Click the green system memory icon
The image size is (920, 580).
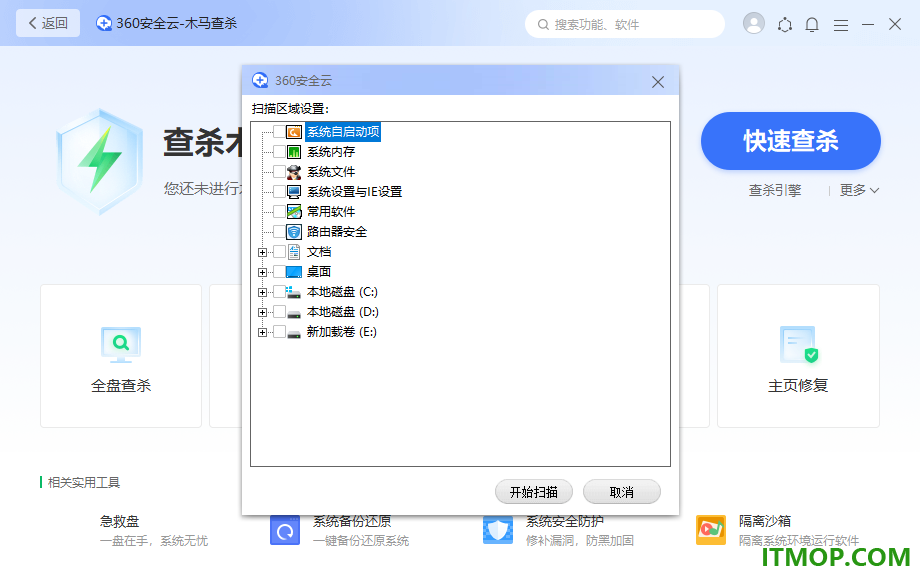point(294,152)
